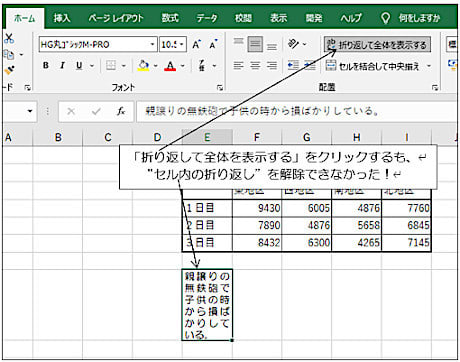Click cell containing 9430
The image size is (460, 362).
click(257, 208)
